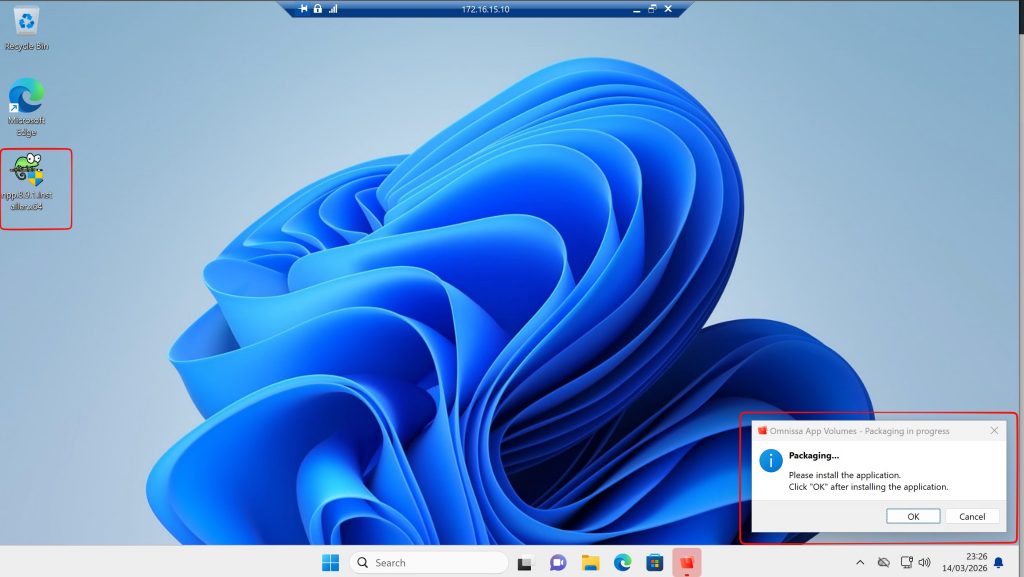Click the red App Volumes taskbar icon
This screenshot has height=577, width=1024.
[686, 563]
